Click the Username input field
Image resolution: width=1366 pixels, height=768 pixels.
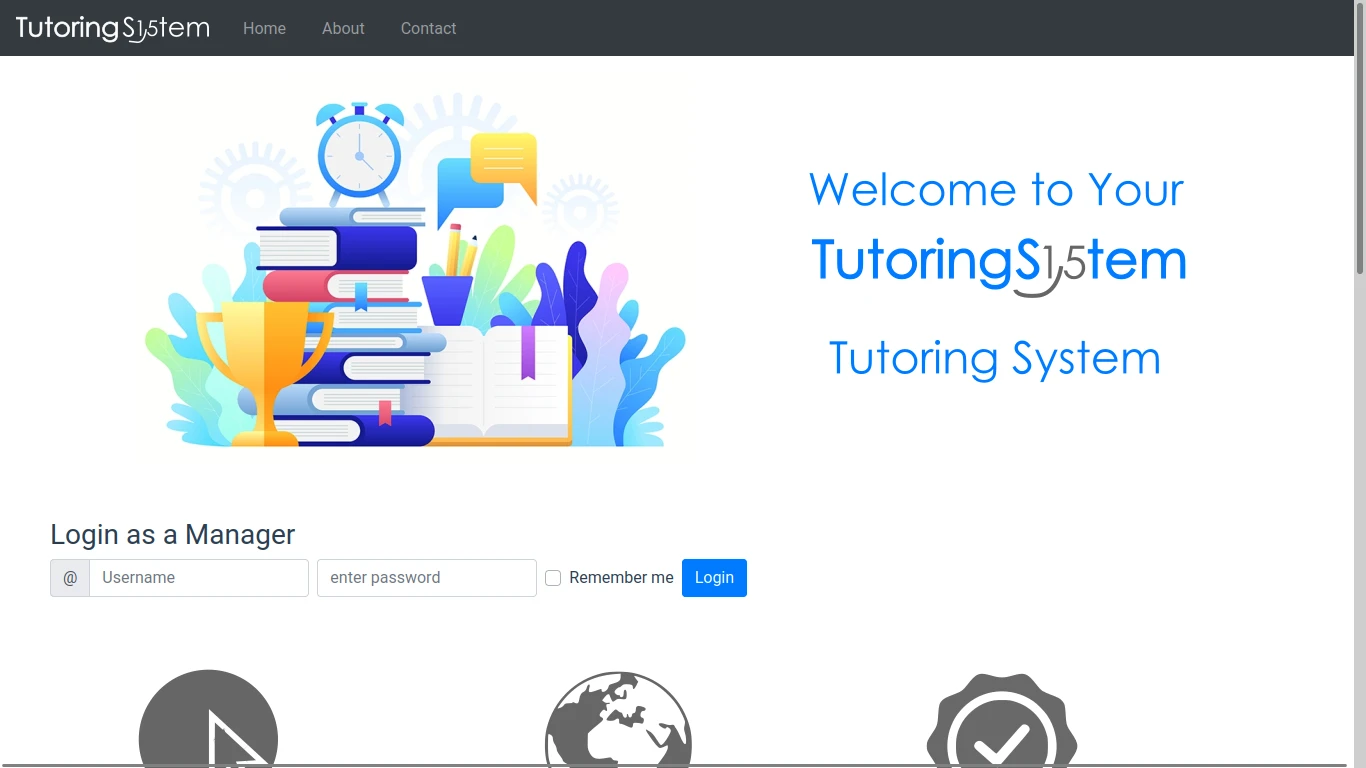(199, 578)
